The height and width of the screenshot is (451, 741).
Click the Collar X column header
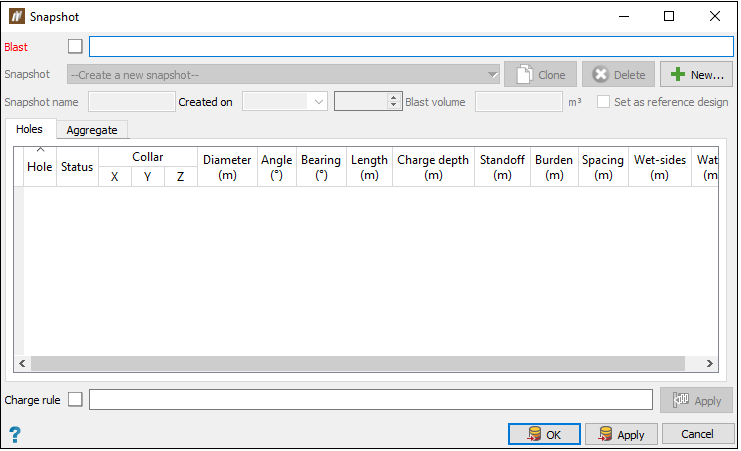click(114, 177)
